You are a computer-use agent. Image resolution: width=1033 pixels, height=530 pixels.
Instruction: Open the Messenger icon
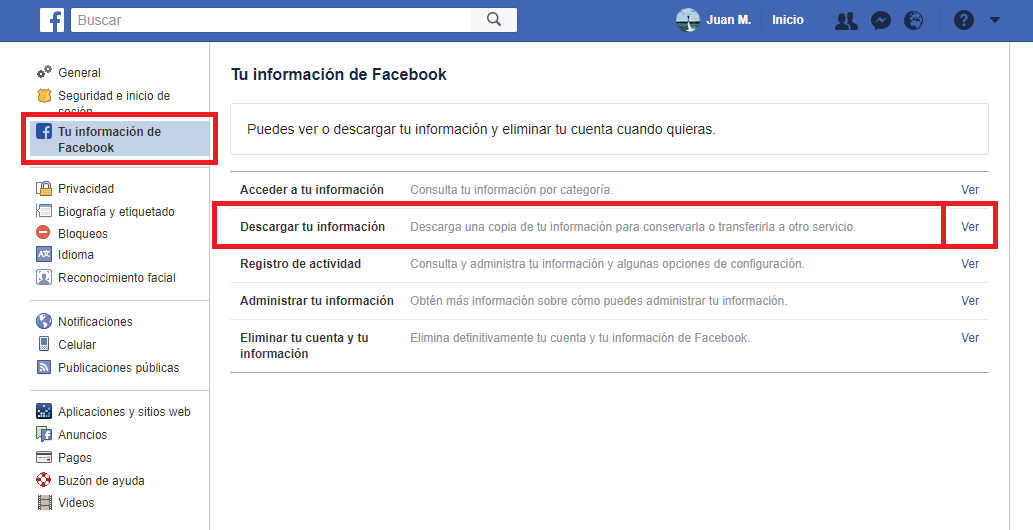pyautogui.click(x=881, y=21)
